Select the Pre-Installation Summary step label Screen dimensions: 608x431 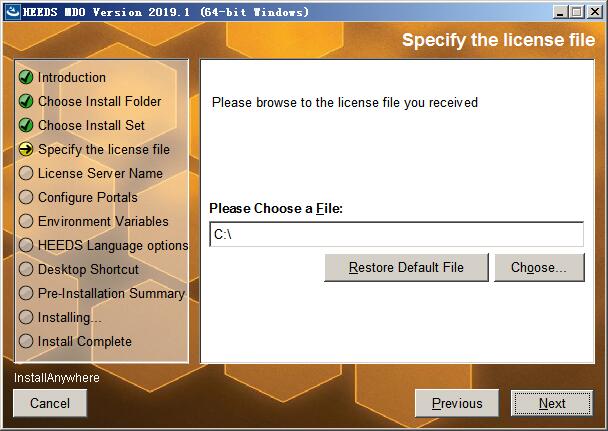click(111, 293)
